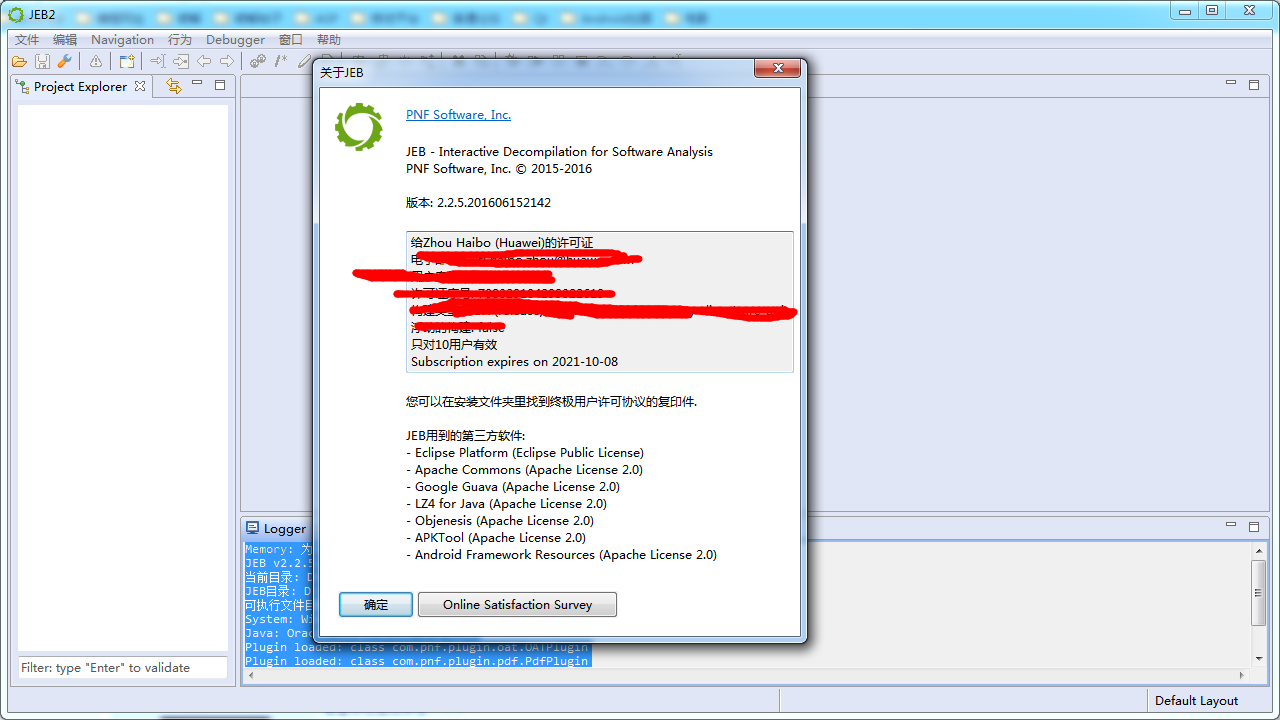Select the Logger tab
The width and height of the screenshot is (1280, 720).
(x=277, y=529)
